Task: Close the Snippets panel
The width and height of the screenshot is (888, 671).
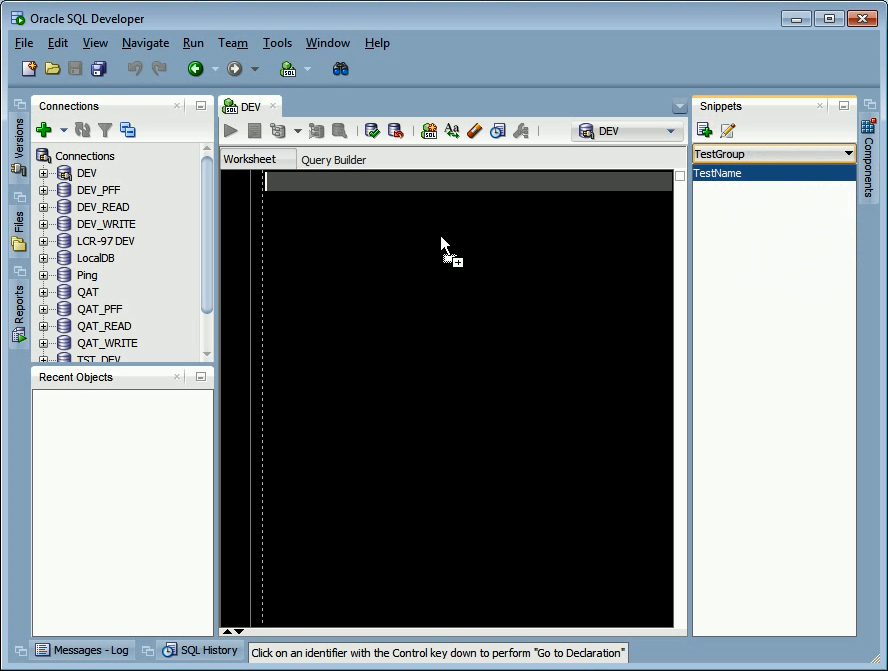Action: click(x=819, y=105)
